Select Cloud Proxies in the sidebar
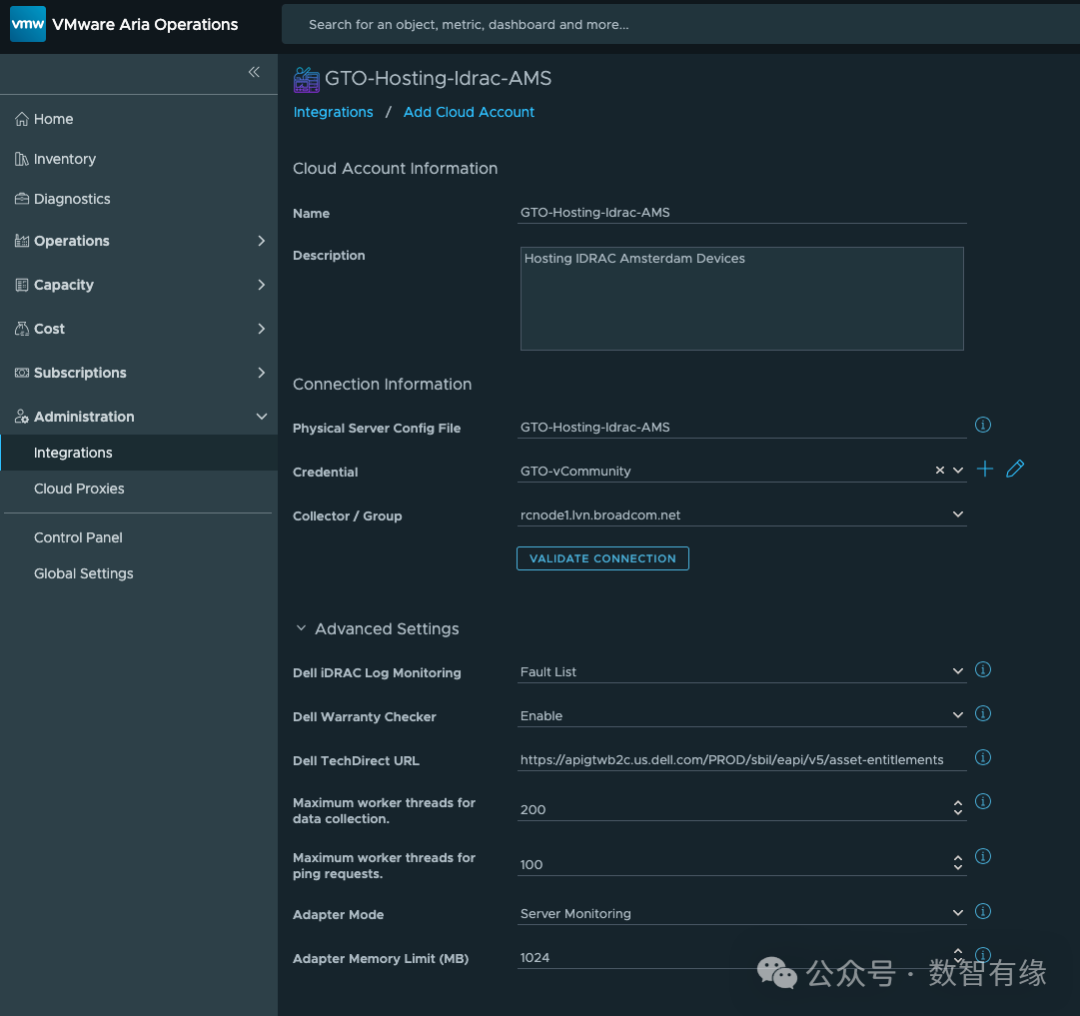The width and height of the screenshot is (1080, 1016). (x=79, y=488)
